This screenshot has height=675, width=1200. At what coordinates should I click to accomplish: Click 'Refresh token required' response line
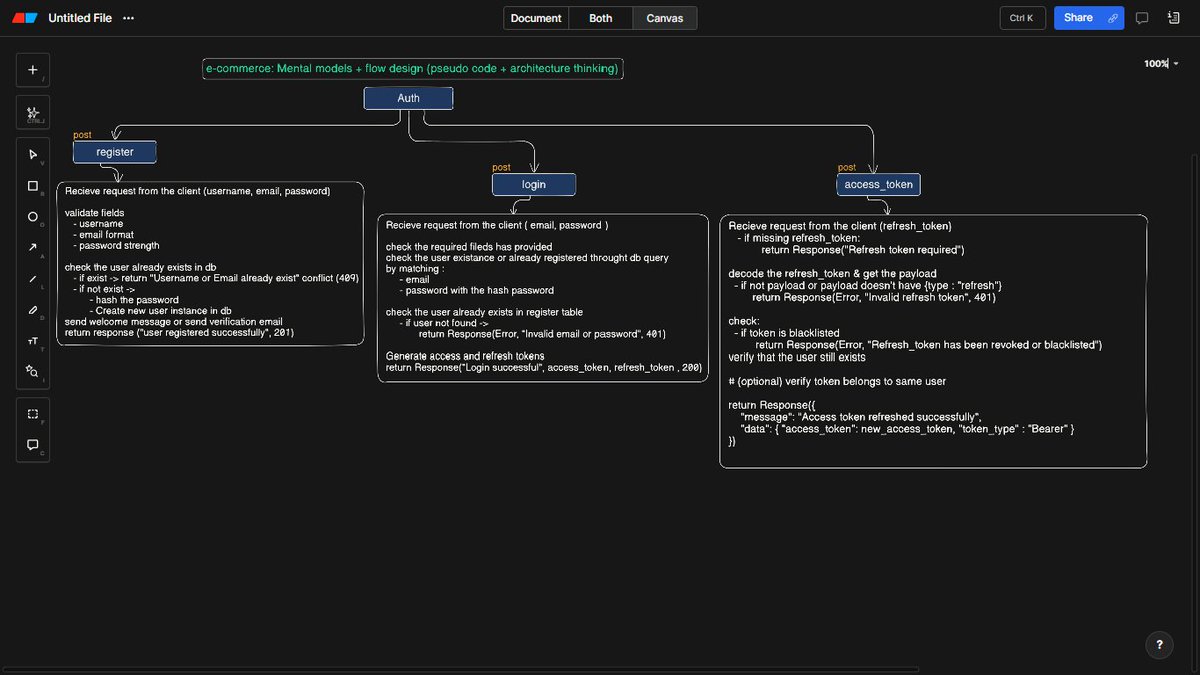[862, 250]
